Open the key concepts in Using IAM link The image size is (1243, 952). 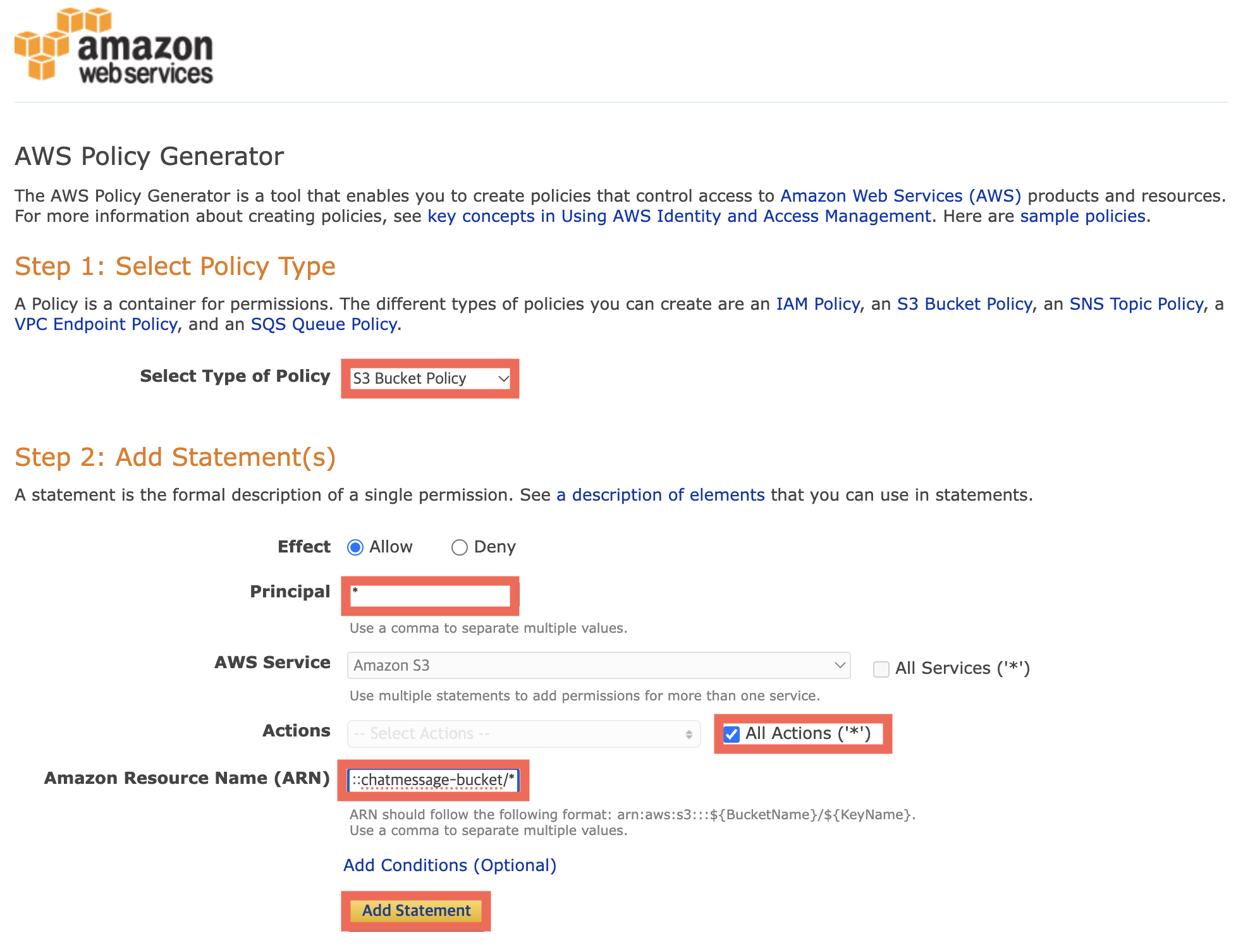coord(680,216)
